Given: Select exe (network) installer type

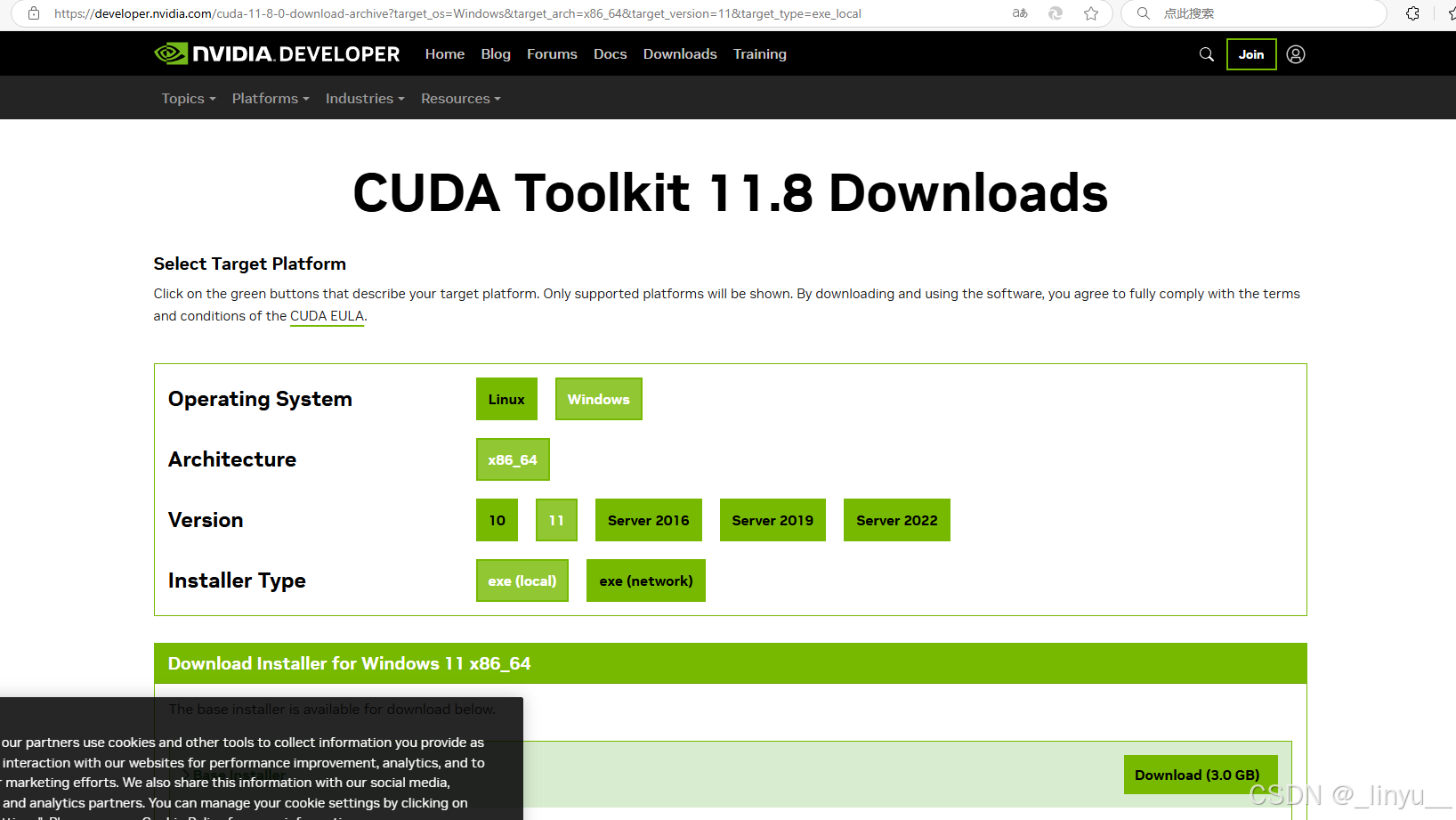Looking at the screenshot, I should pos(646,580).
